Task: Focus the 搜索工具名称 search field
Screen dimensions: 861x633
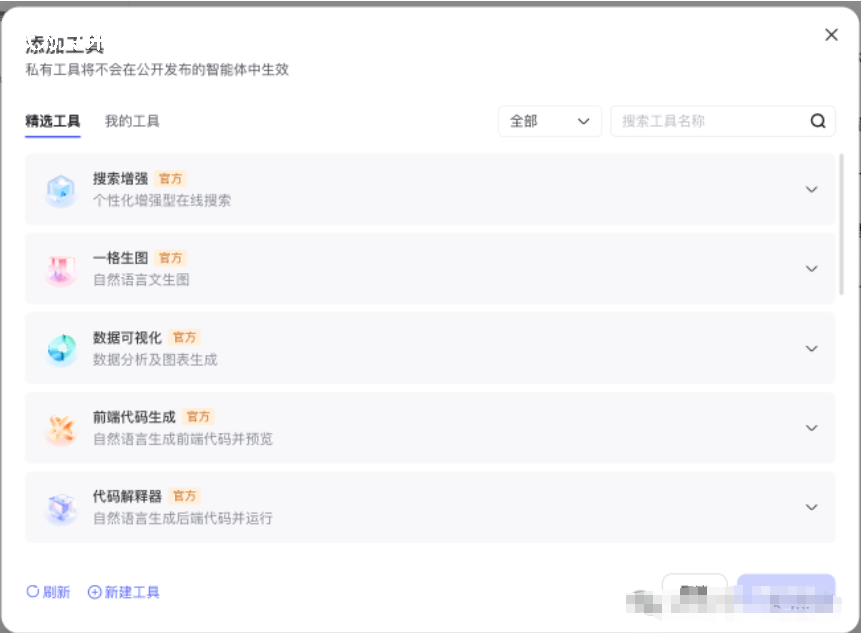Action: (723, 121)
